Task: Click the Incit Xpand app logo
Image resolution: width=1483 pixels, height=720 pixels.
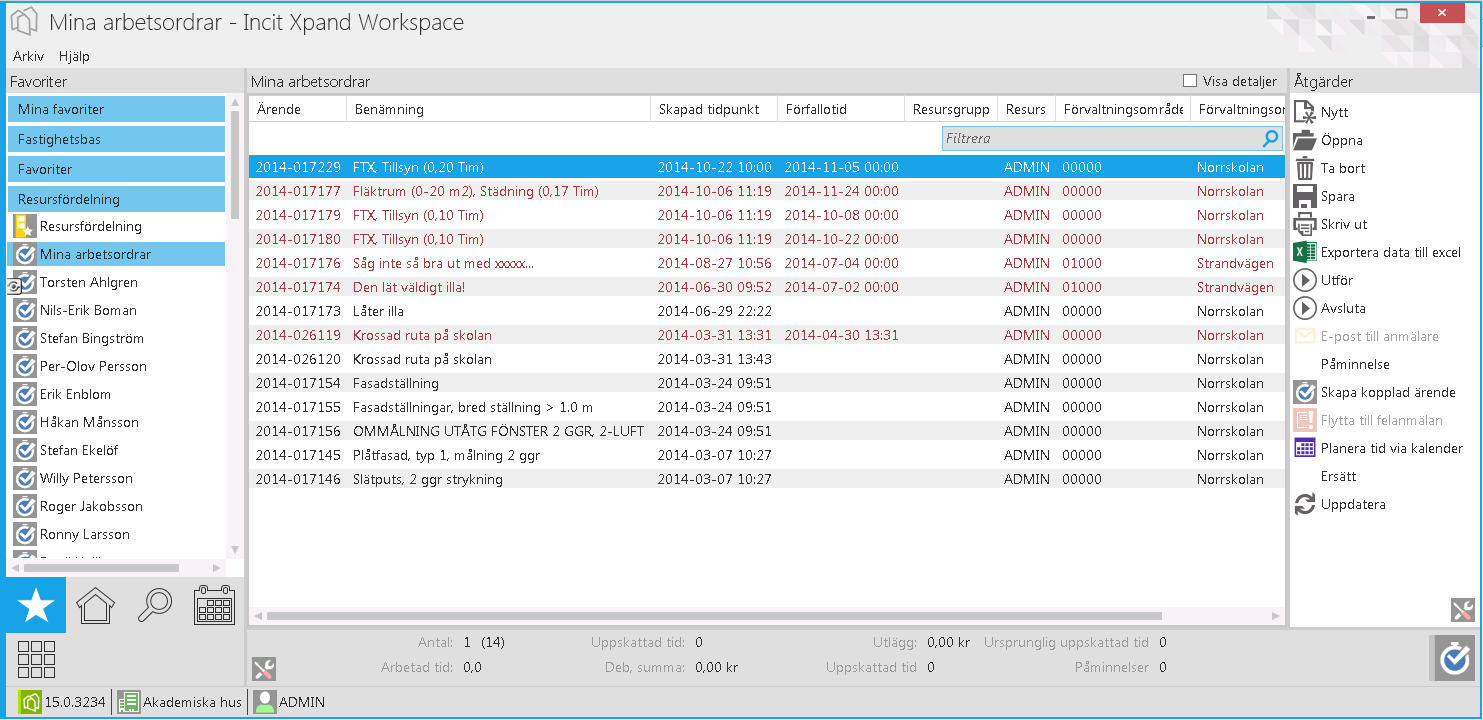Action: [24, 22]
